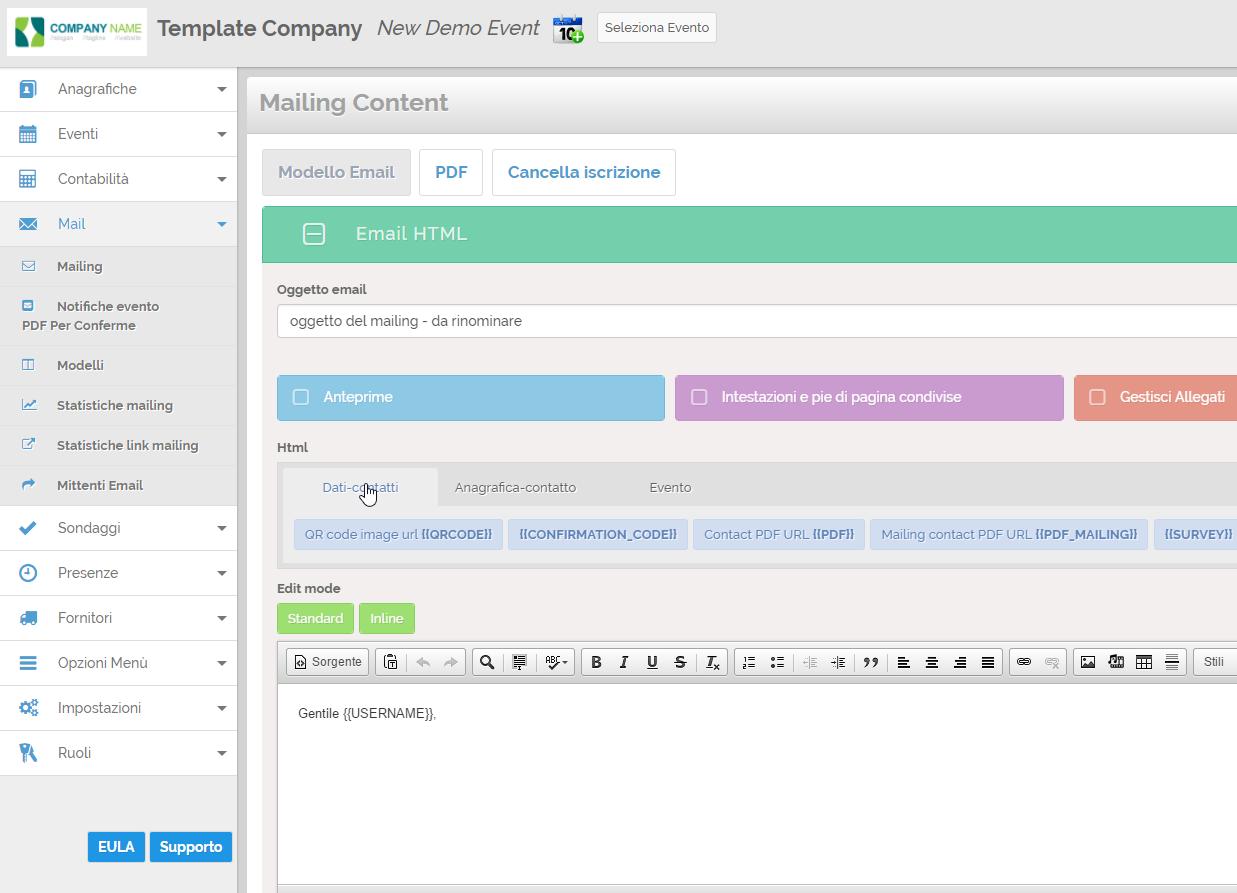The image size is (1237, 893).
Task: Insert a table using the toolbar icon
Action: point(1144,662)
